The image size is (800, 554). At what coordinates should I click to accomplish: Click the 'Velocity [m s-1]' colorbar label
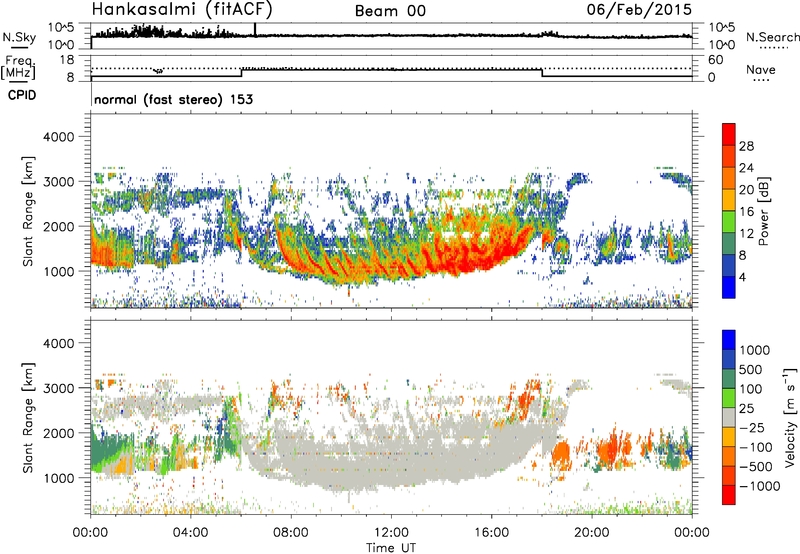tap(790, 417)
